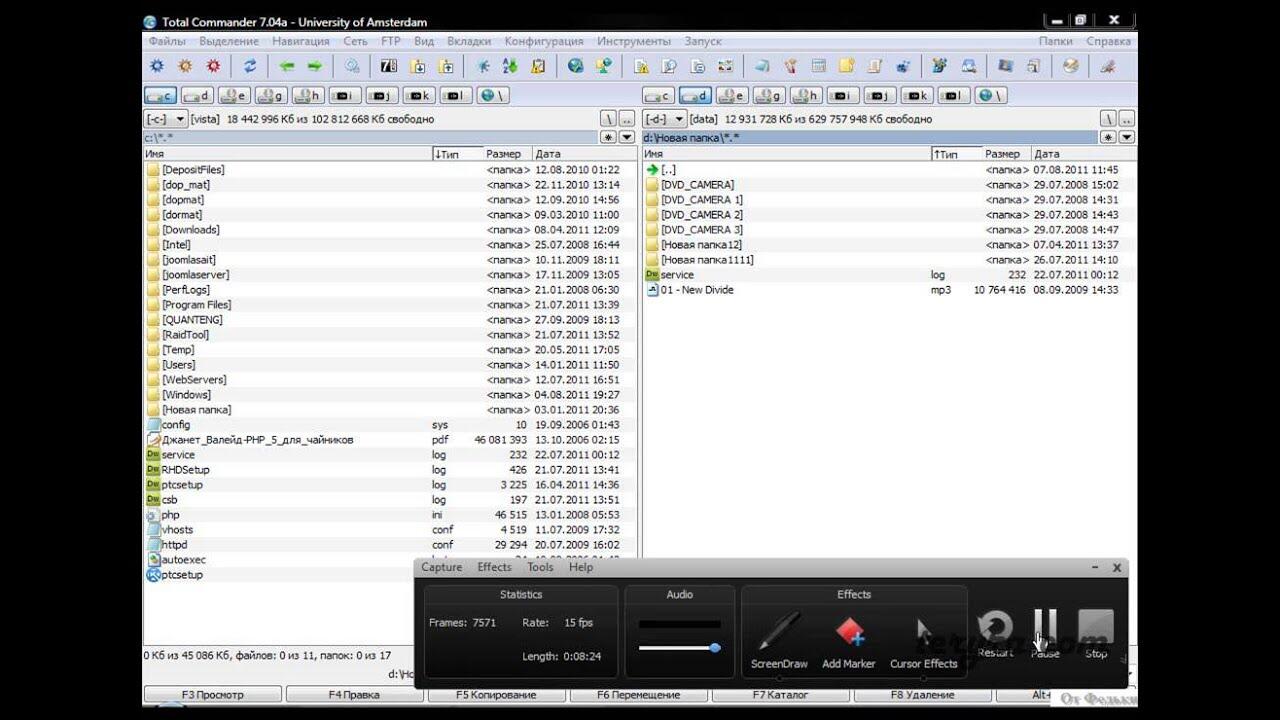Click the 7-Zip icon in the toolbar

[389, 66]
